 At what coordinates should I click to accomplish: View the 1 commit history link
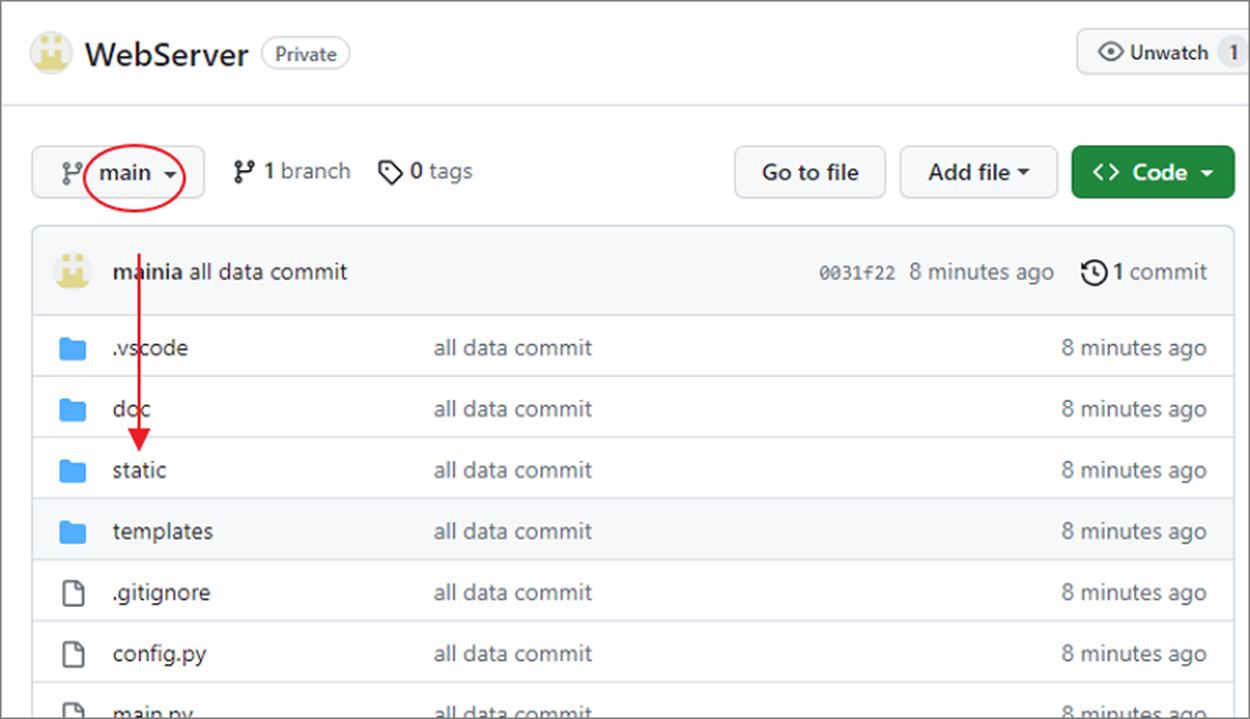point(1144,272)
